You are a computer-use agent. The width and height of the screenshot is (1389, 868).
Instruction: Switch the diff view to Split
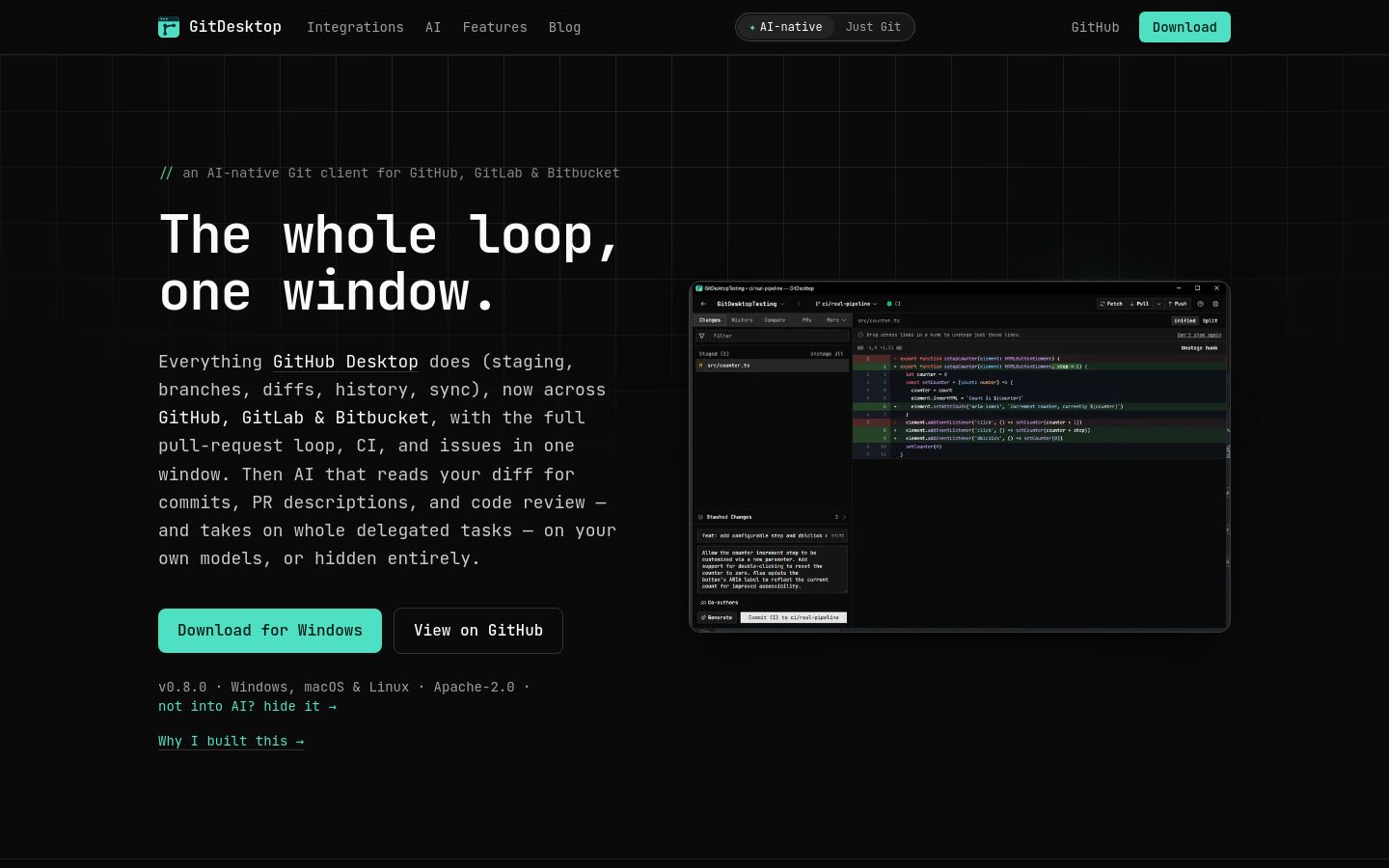pyautogui.click(x=1210, y=320)
